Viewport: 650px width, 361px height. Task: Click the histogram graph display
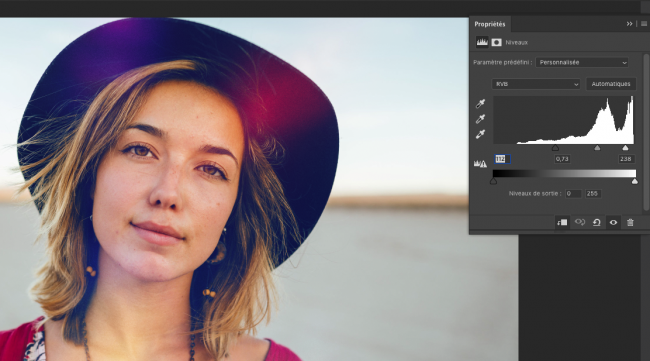[x=564, y=120]
